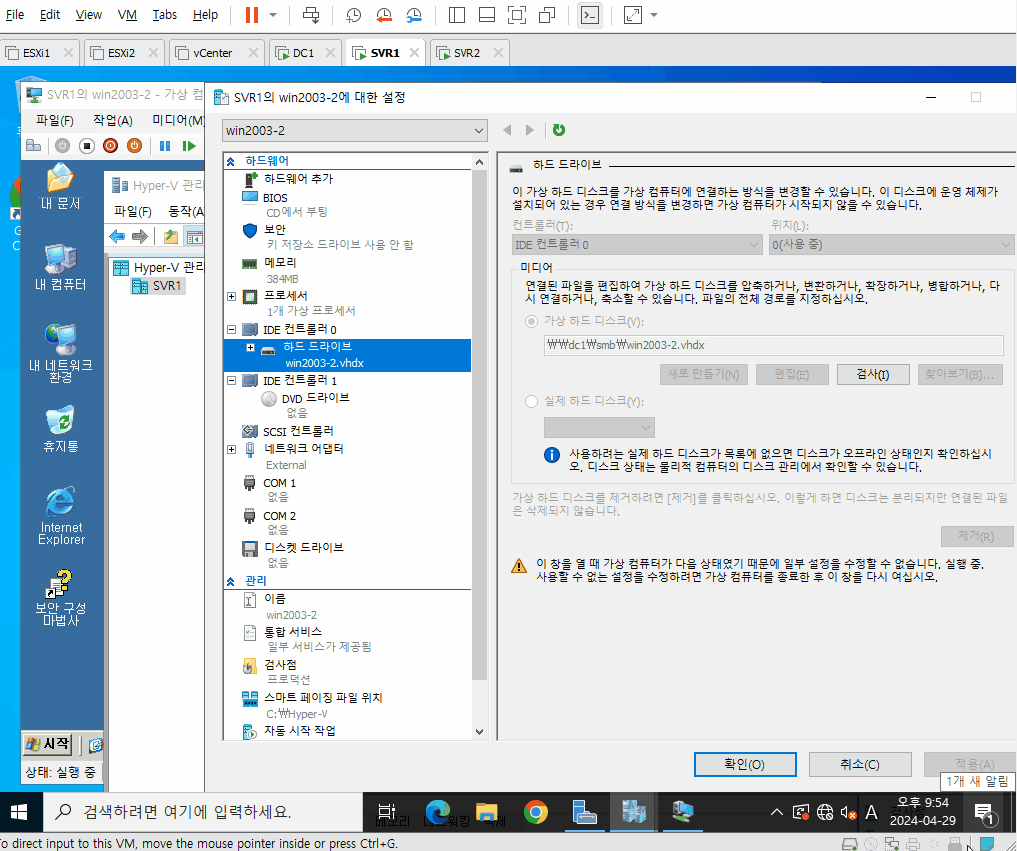
Task: Open the snapshot manager icon
Action: click(414, 15)
